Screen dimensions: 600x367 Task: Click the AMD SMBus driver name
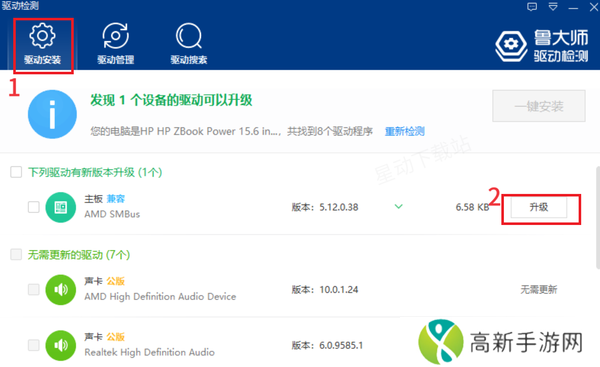tap(112, 214)
